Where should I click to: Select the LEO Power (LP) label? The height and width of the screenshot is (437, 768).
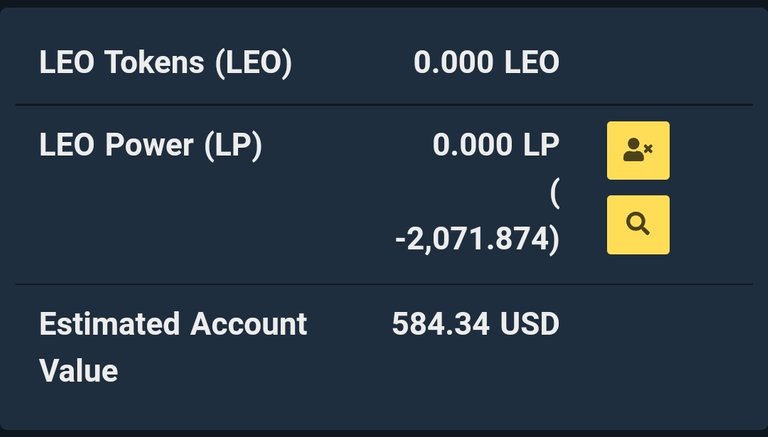point(150,146)
